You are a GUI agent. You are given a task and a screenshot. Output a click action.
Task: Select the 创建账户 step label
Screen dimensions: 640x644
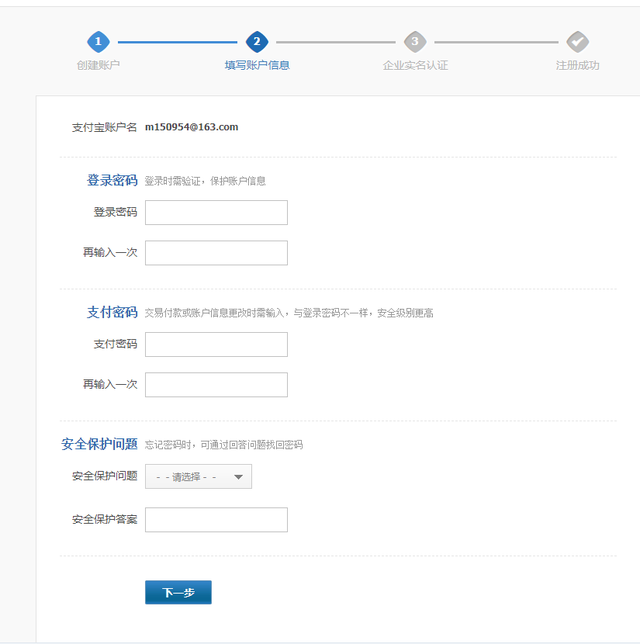pos(97,65)
